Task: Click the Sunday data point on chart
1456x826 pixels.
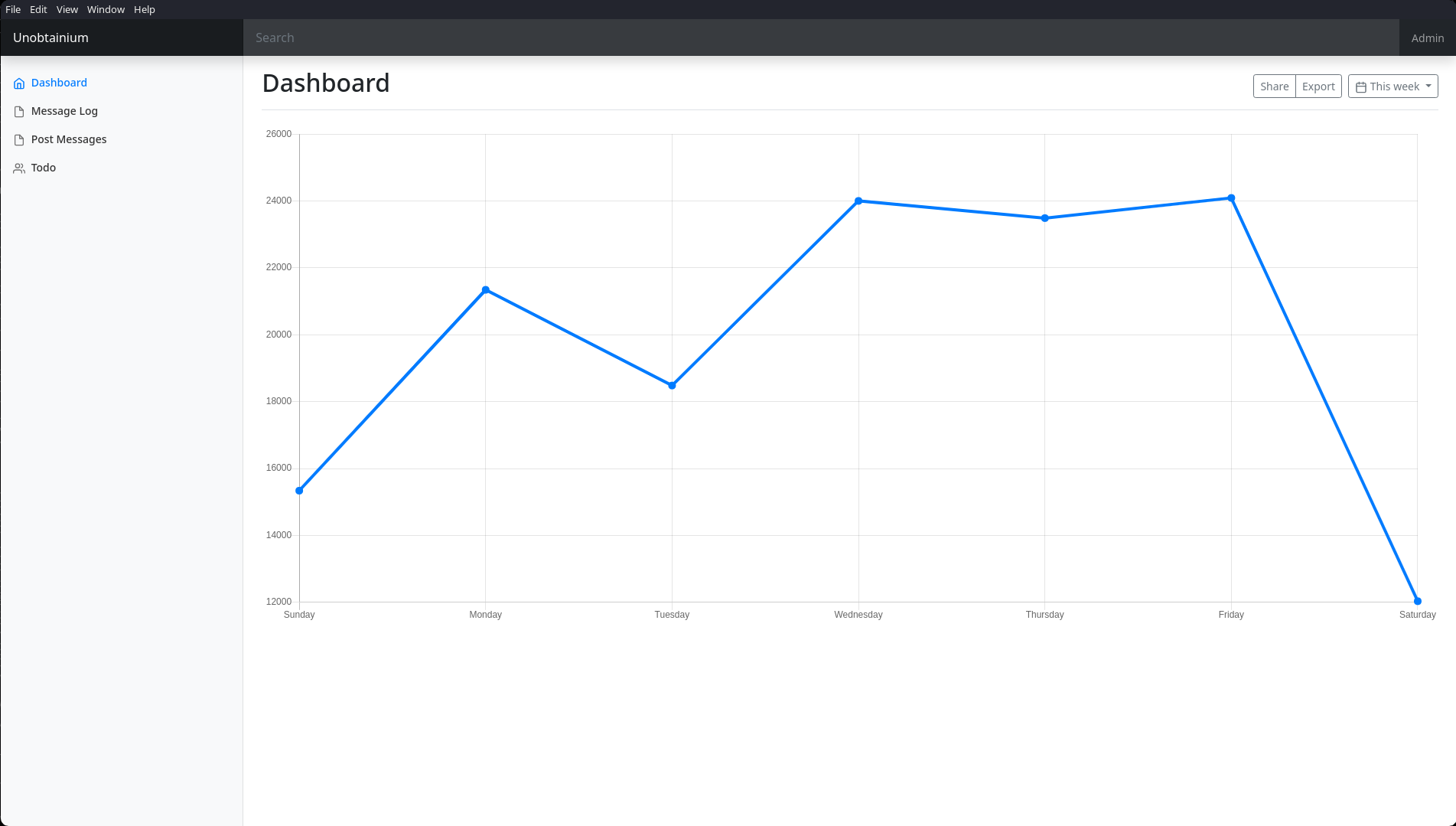Action: coord(299,491)
